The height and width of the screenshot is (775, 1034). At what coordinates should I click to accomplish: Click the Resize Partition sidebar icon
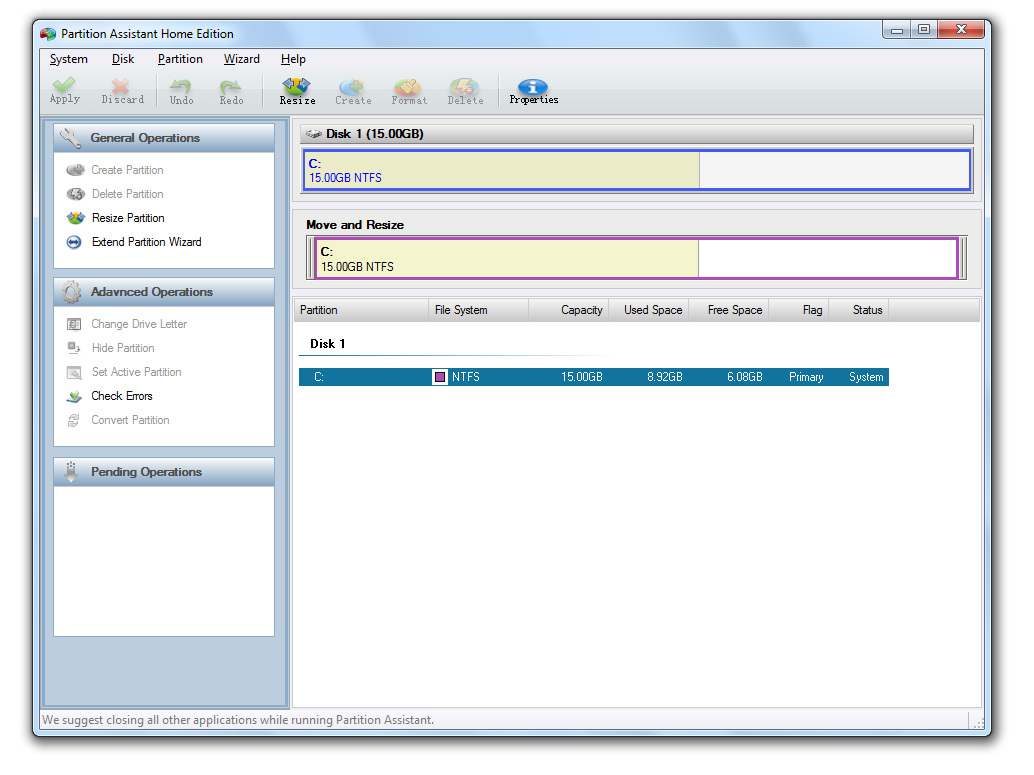coord(76,218)
